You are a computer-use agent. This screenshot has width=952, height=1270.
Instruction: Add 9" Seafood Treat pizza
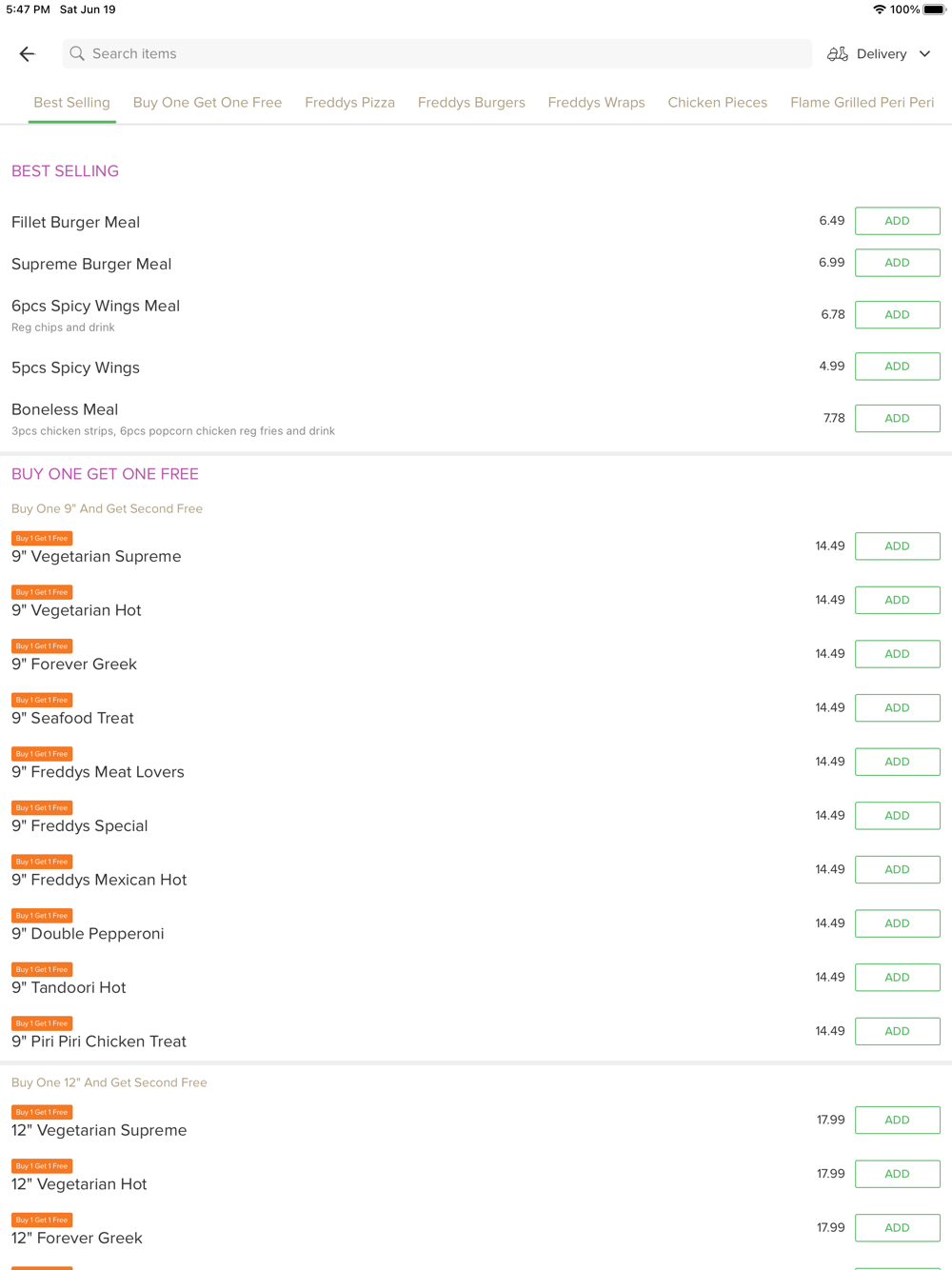[897, 708]
